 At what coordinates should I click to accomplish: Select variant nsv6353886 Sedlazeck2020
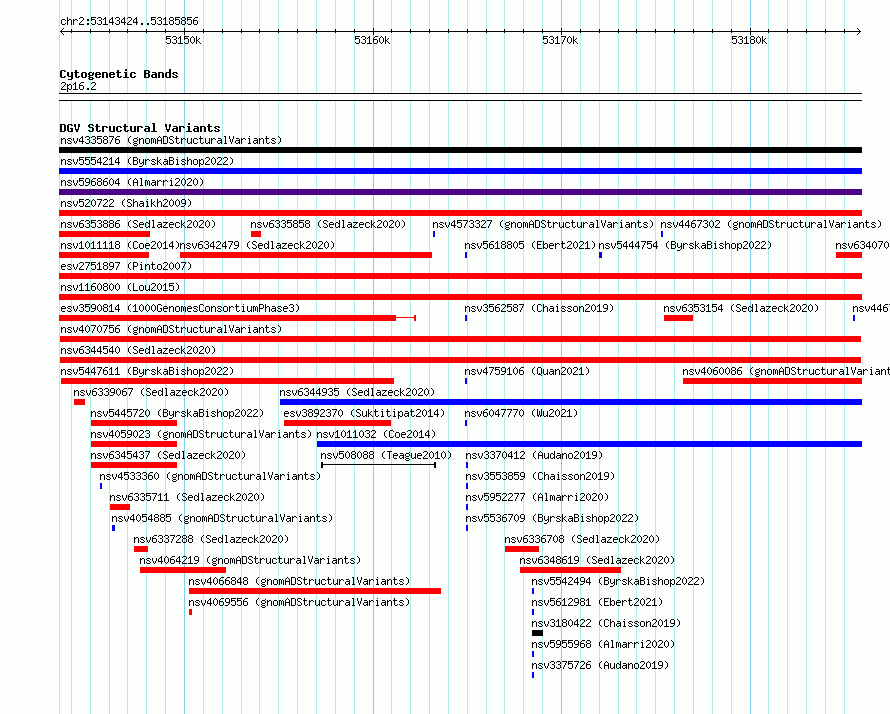pos(138,224)
